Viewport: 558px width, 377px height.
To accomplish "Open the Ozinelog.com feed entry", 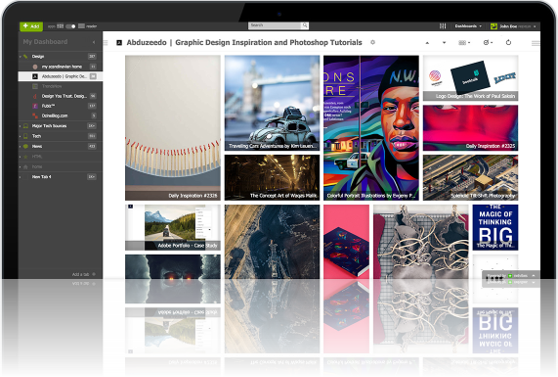I will tap(54, 116).
